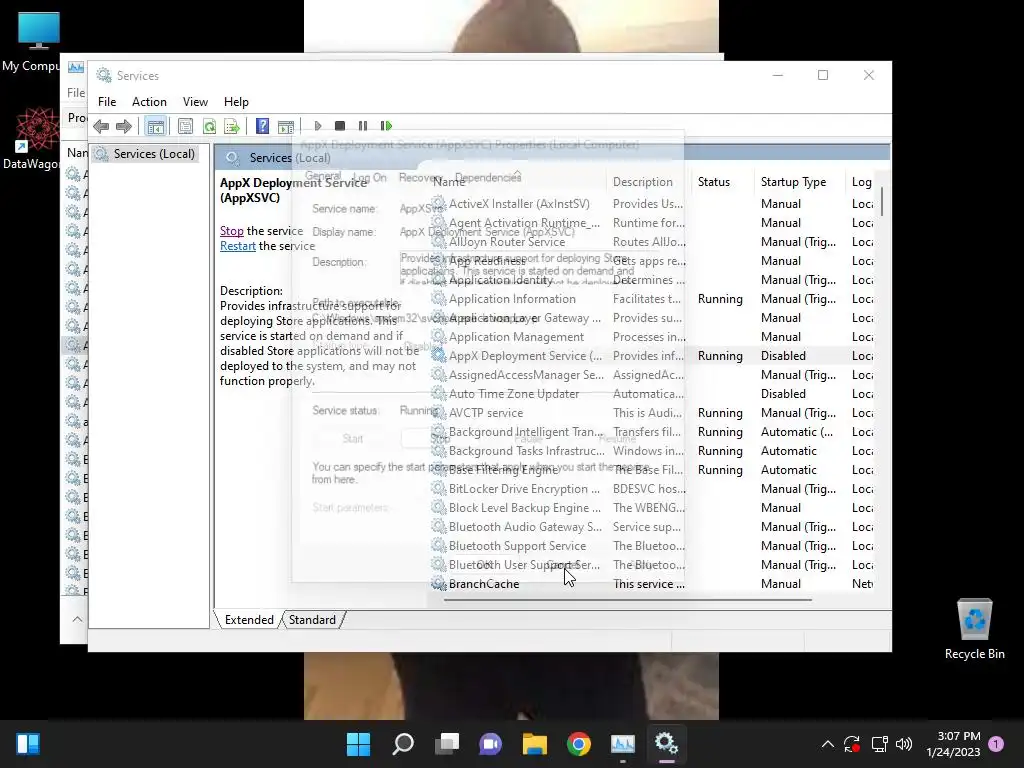Select the Auto Time Zone Updater service
The image size is (1024, 768).
652,394
